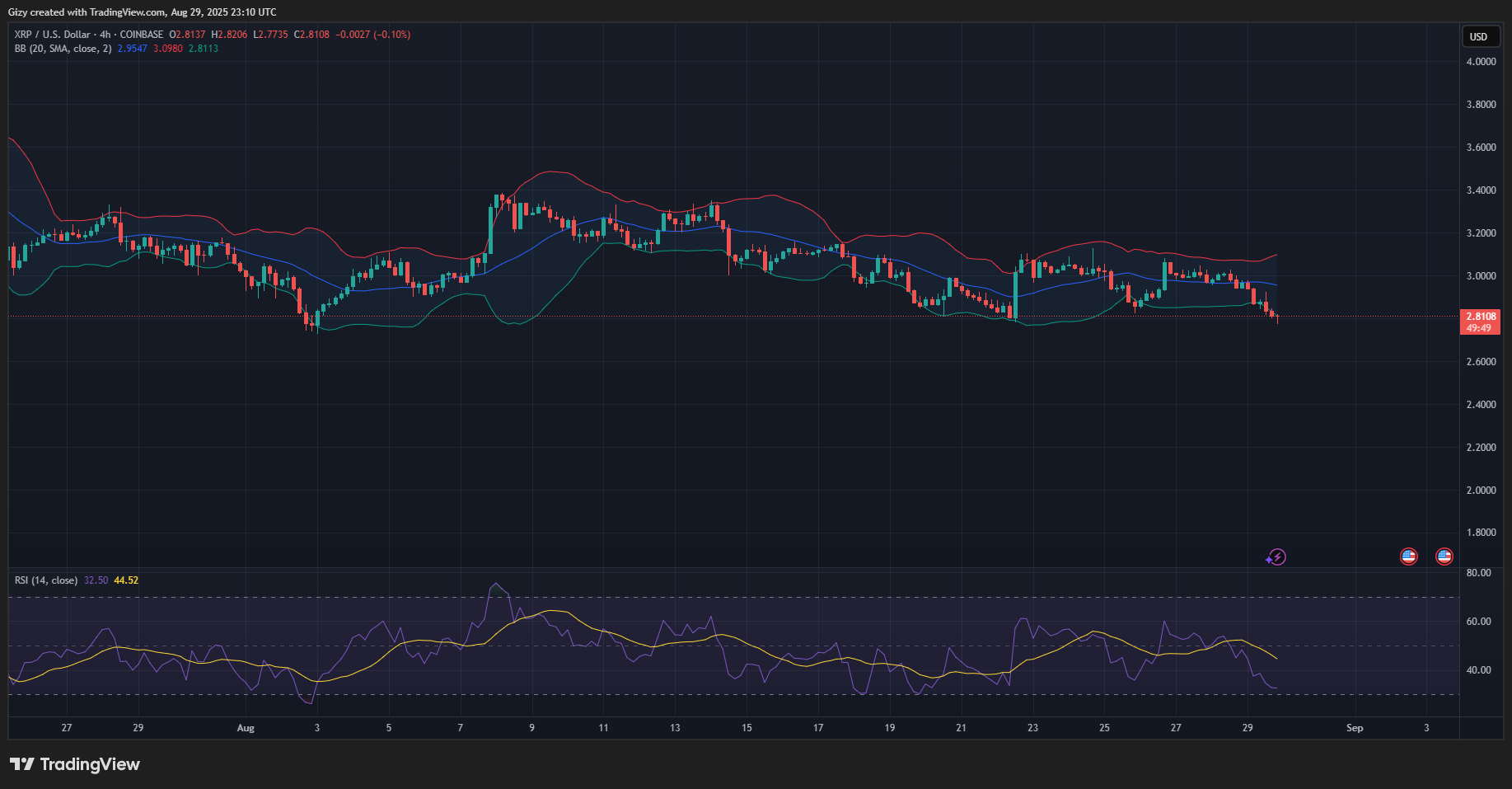This screenshot has width=1512, height=789.
Task: Click the red 2.8108 current price label
Action: (x=1480, y=317)
